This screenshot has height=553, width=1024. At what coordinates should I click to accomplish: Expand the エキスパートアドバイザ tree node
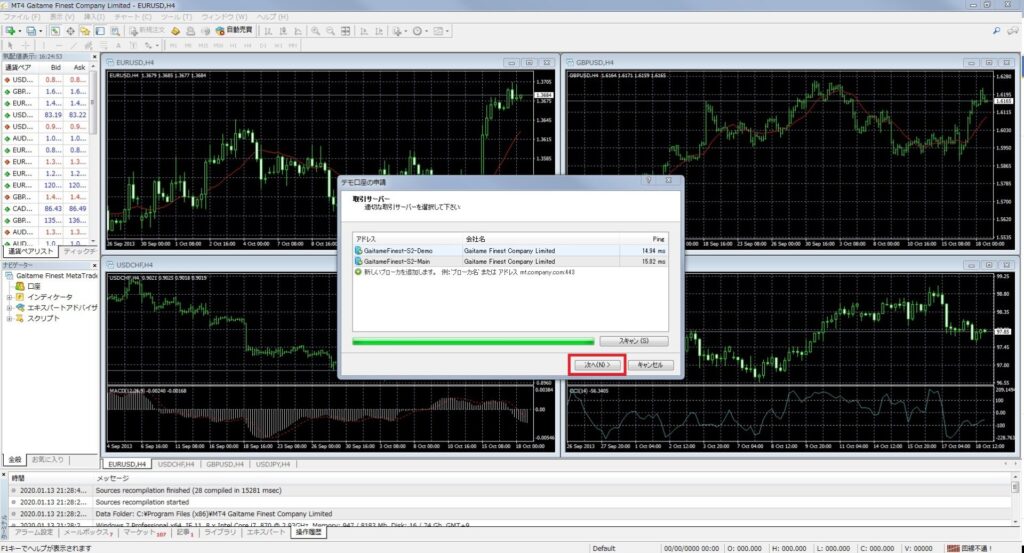click(9, 308)
